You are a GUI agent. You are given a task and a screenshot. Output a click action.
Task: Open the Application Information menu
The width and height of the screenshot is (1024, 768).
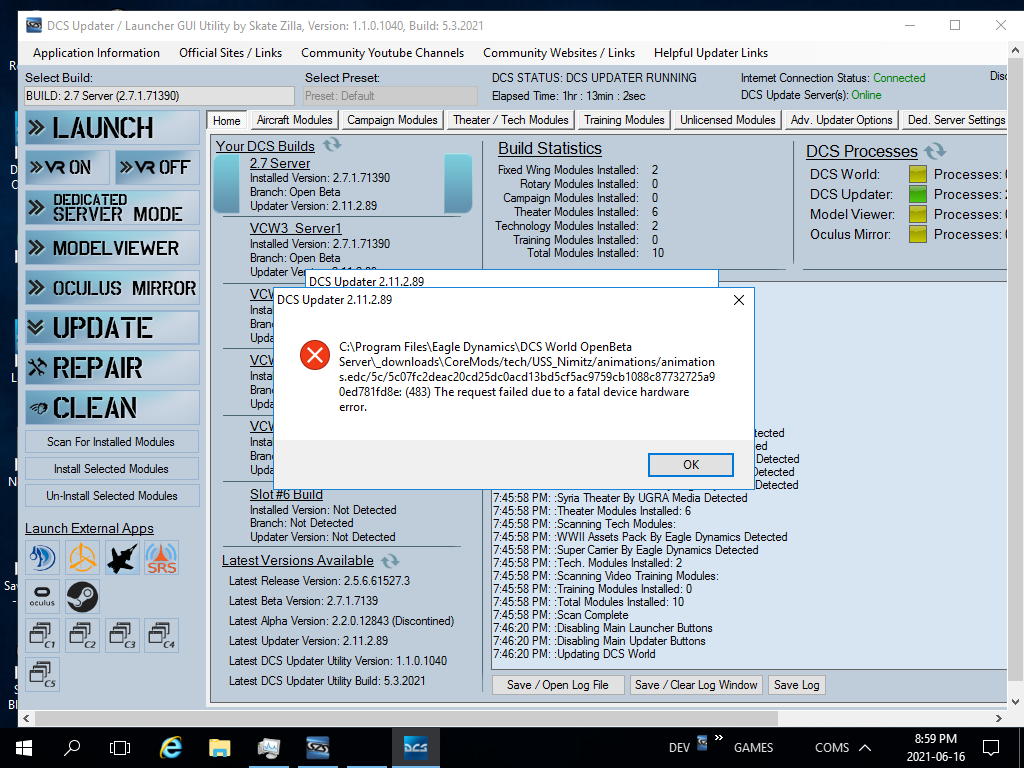point(97,53)
